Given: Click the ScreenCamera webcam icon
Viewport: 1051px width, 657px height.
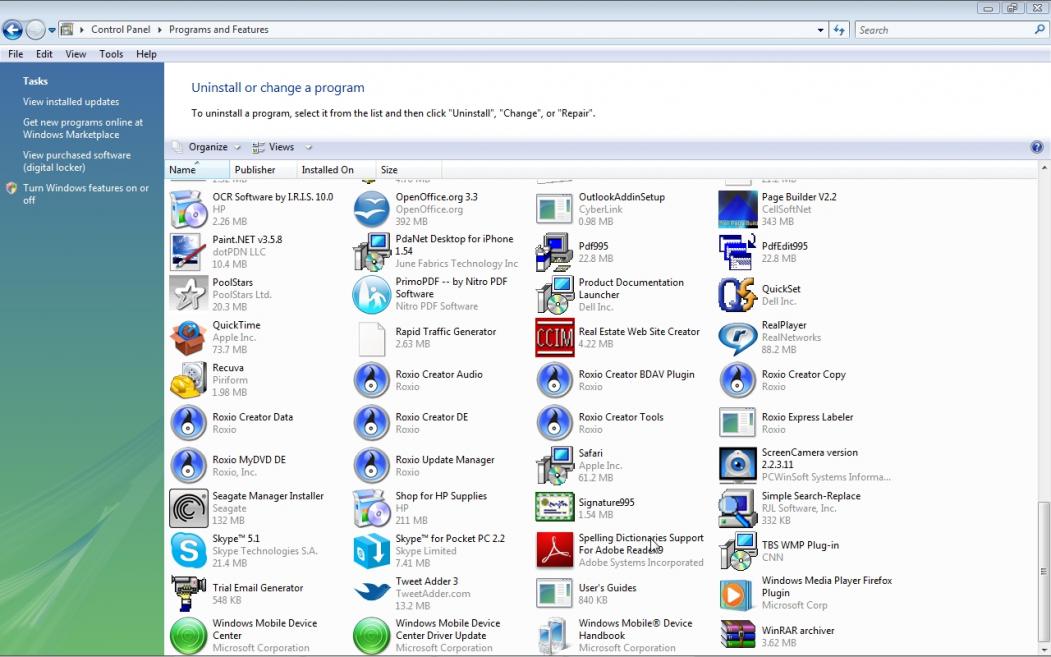Looking at the screenshot, I should pyautogui.click(x=737, y=465).
